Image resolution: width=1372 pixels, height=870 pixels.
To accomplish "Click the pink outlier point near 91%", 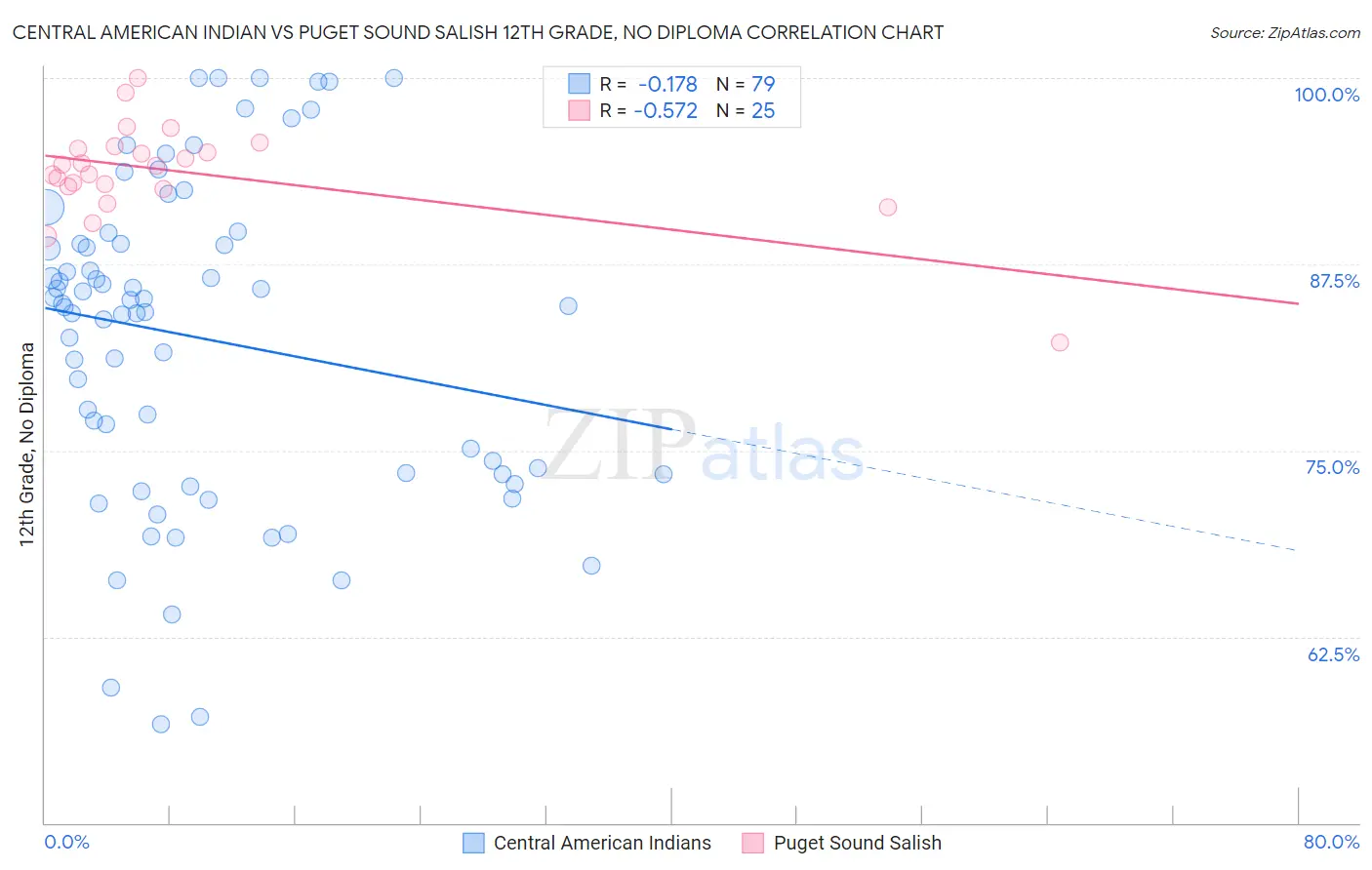I will [888, 207].
